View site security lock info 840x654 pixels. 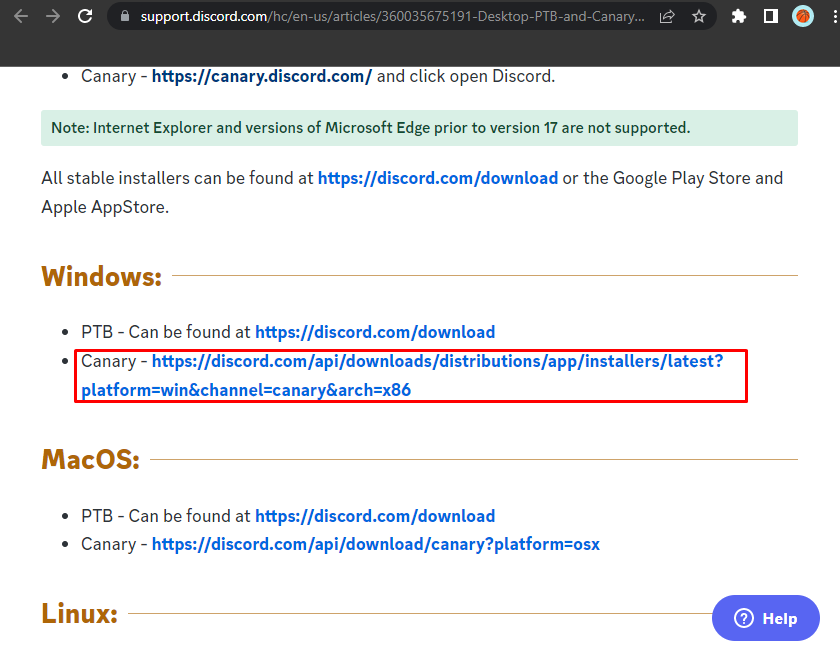pyautogui.click(x=125, y=16)
